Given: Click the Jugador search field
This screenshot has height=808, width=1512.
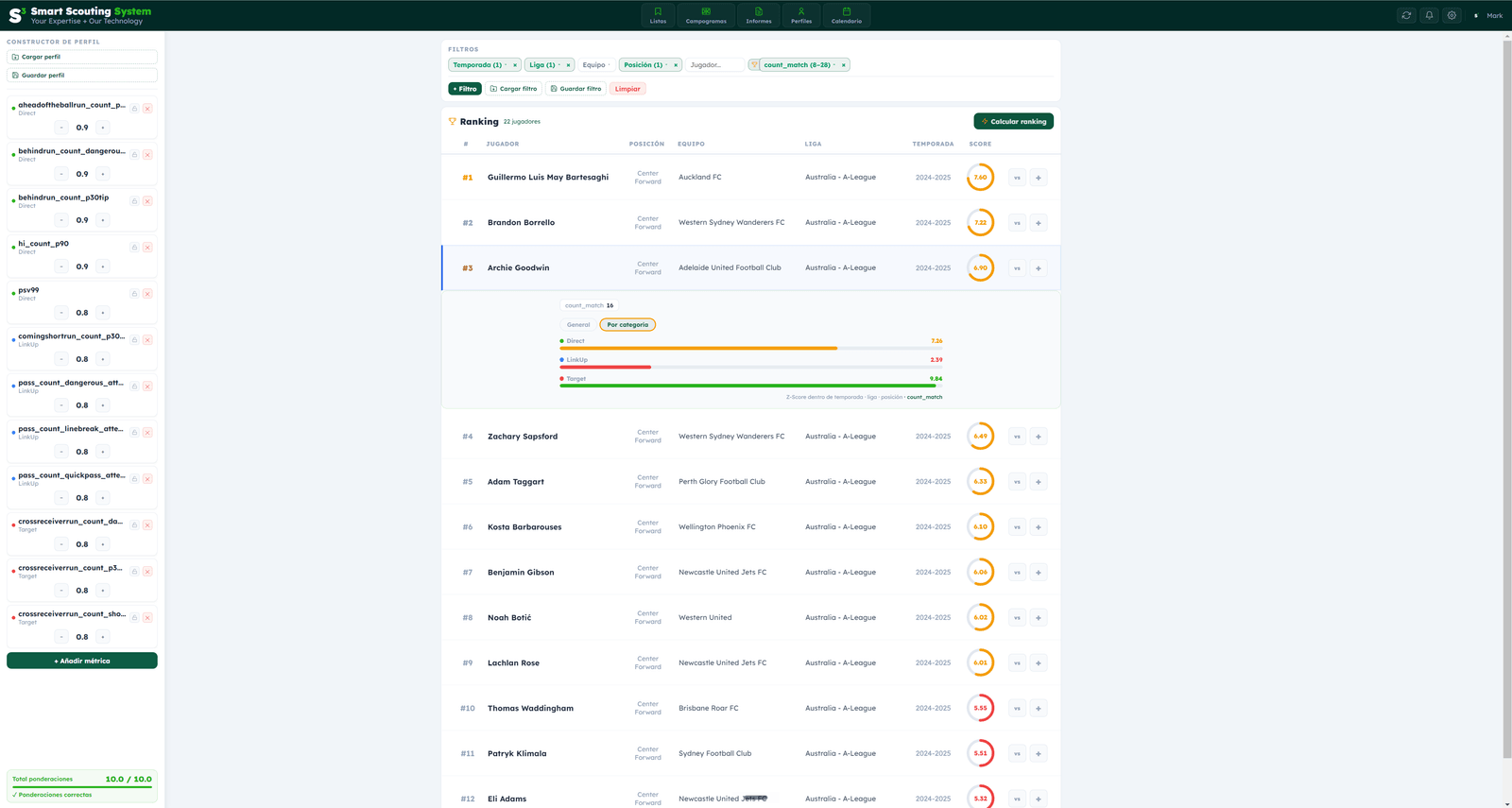Looking at the screenshot, I should 714,65.
